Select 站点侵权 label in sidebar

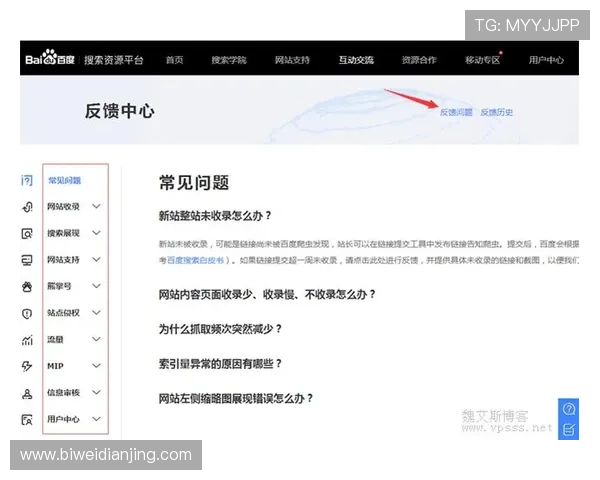(x=64, y=313)
